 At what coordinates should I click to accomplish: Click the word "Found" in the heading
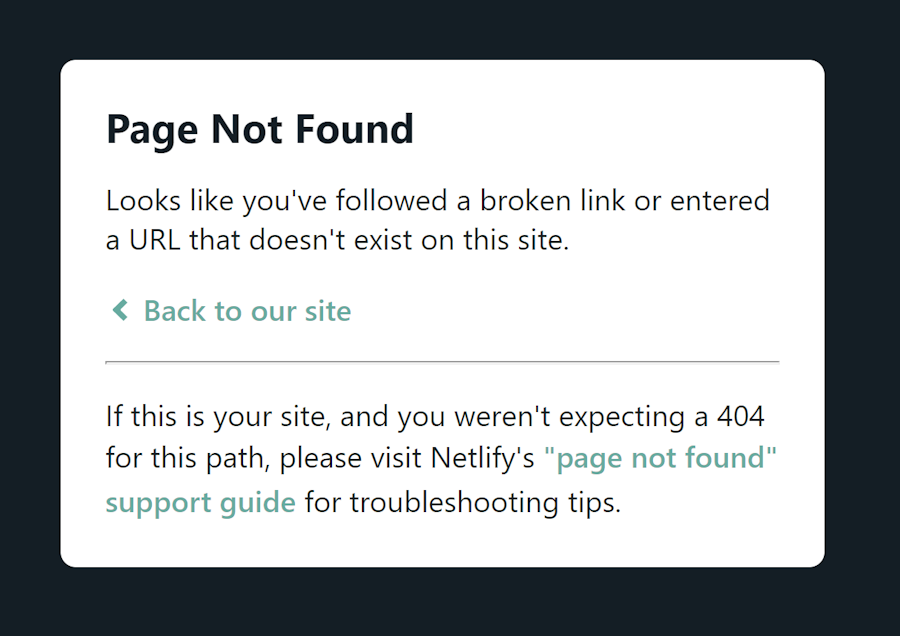point(362,130)
